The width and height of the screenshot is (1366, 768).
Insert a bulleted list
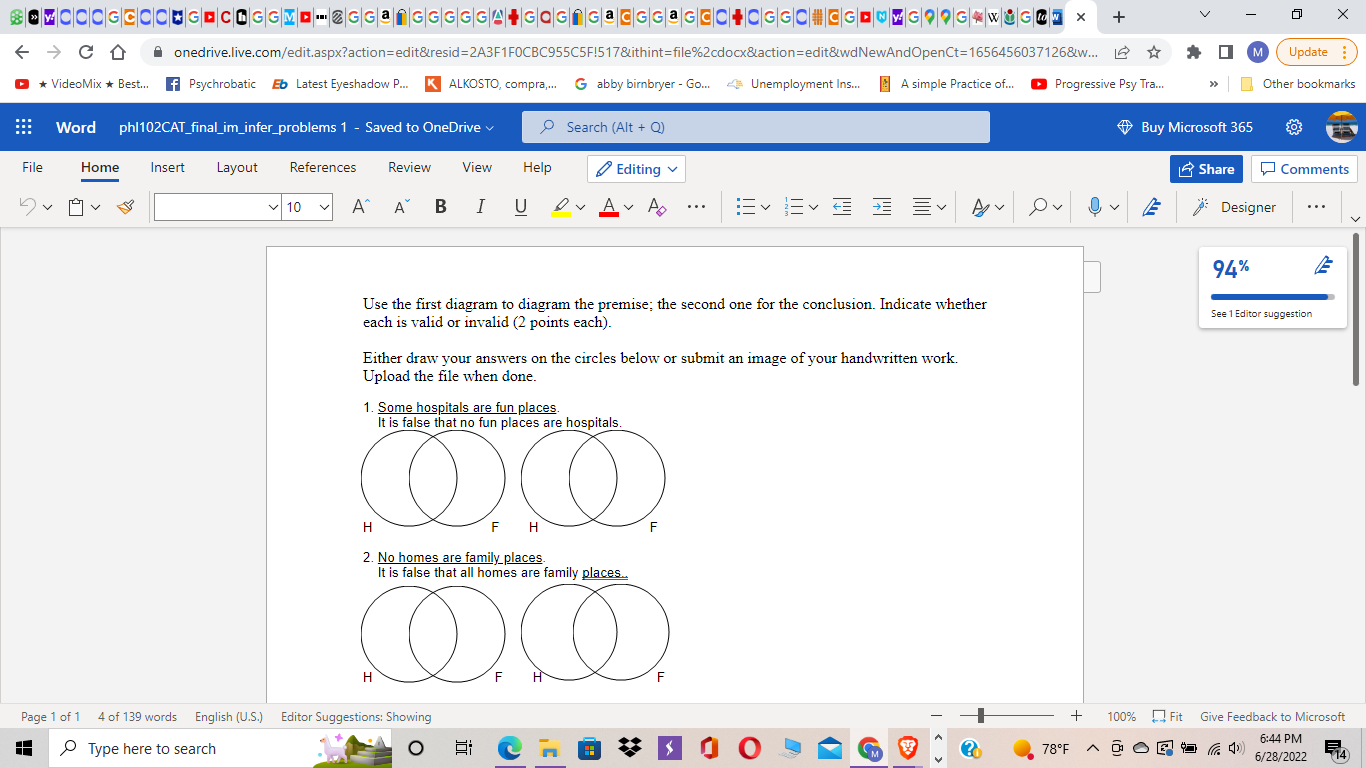745,207
